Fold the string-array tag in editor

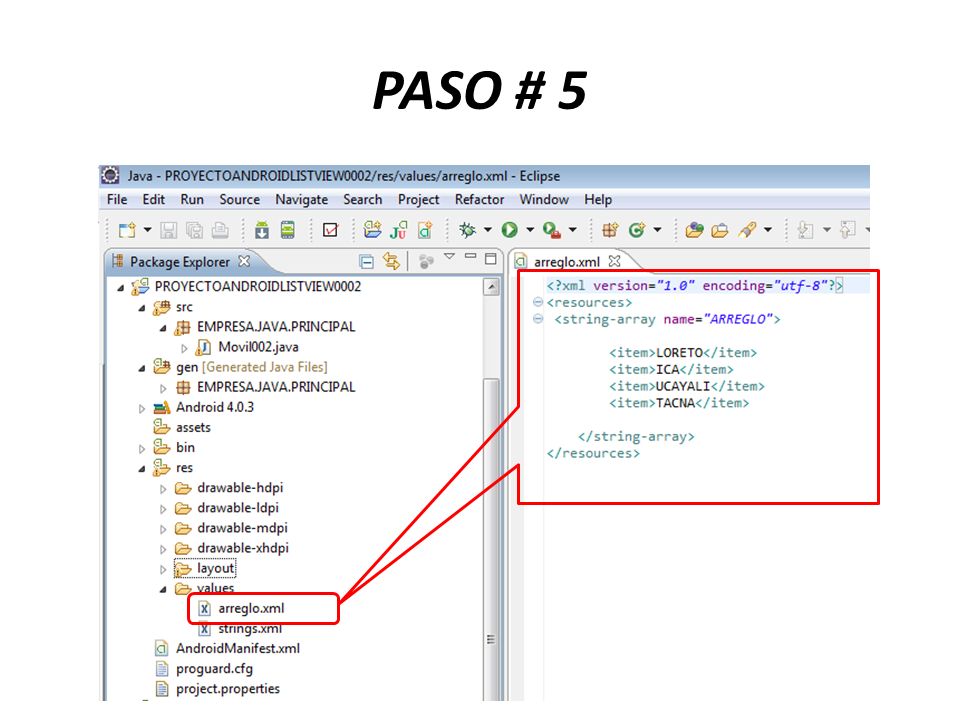538,318
